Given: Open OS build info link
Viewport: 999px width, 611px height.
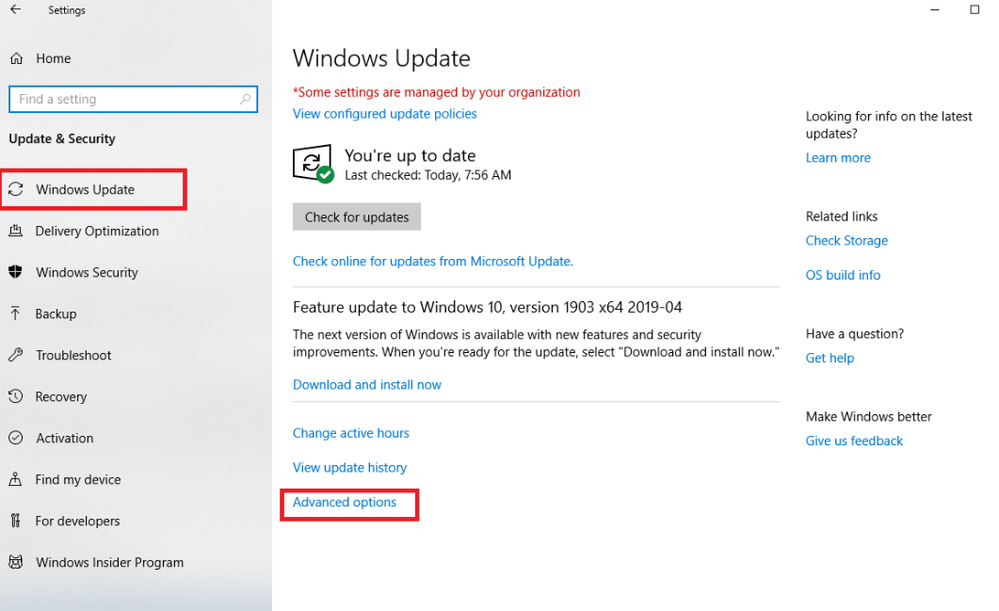Looking at the screenshot, I should [843, 275].
